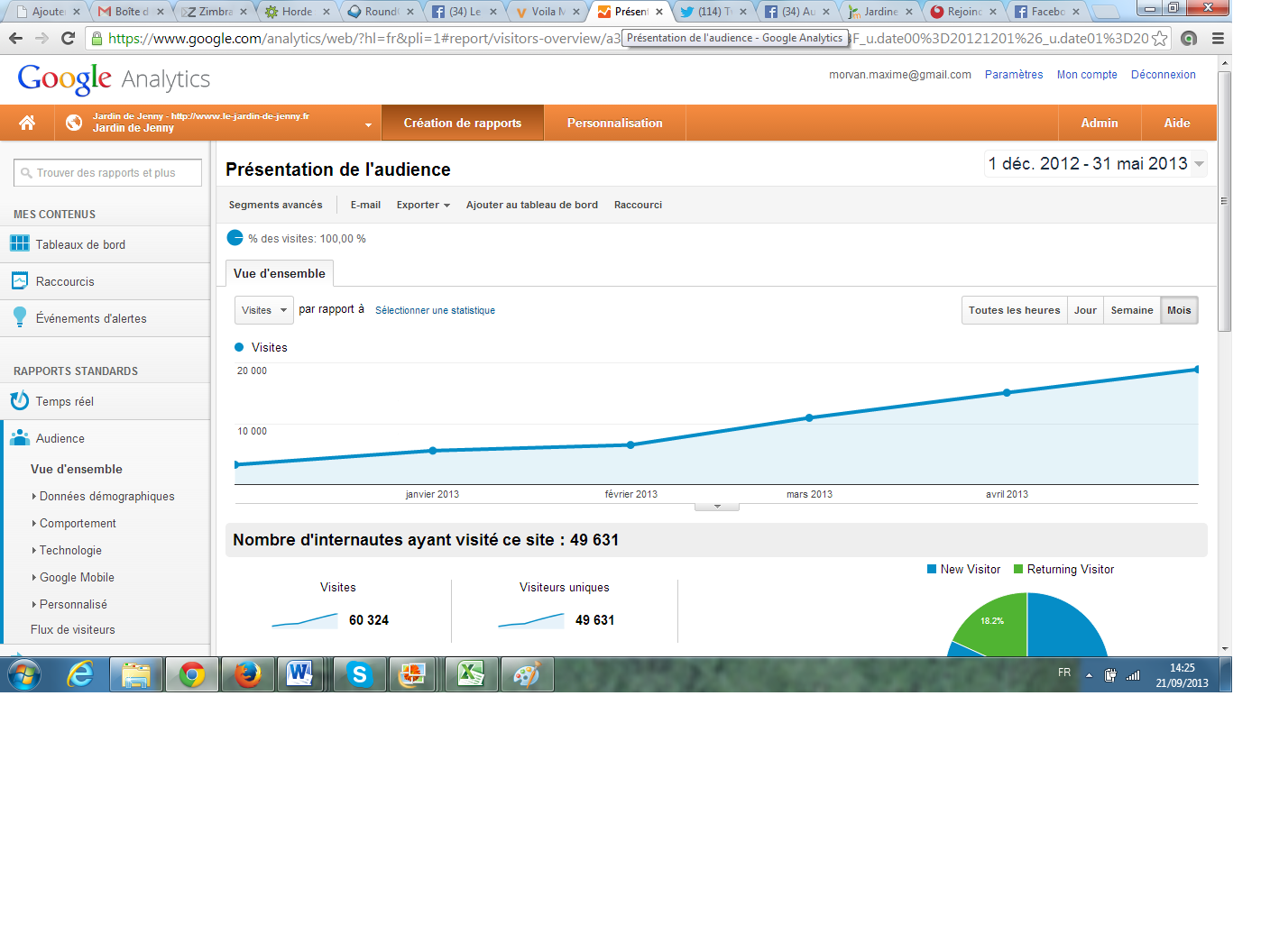The width and height of the screenshot is (1270, 952).
Task: Click the Tableaux de bord grid icon
Action: [20, 244]
